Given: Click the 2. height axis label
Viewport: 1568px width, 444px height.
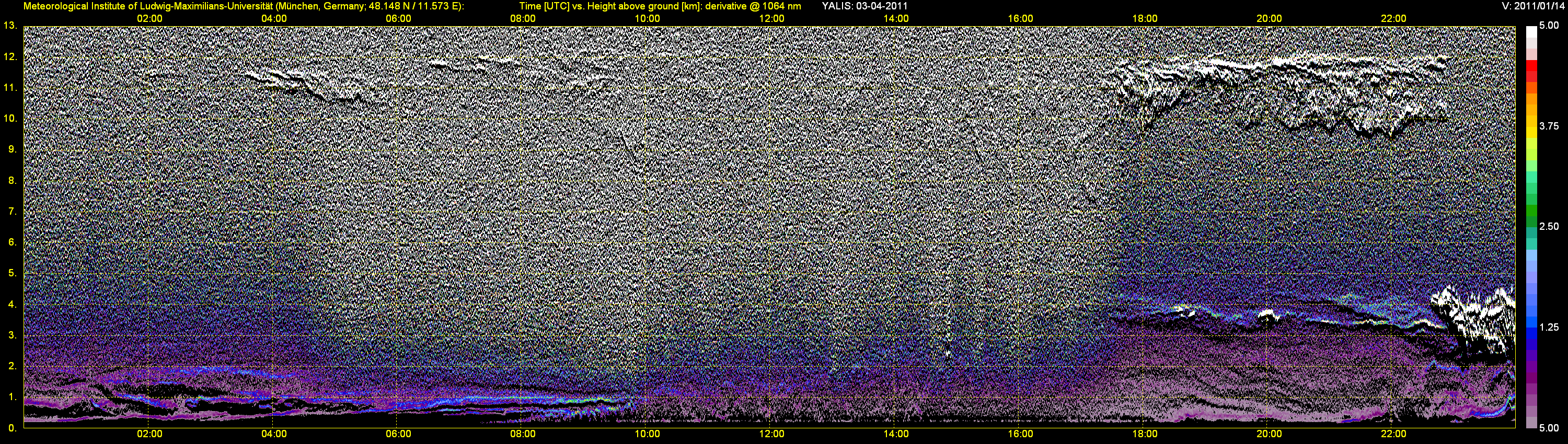Looking at the screenshot, I should pyautogui.click(x=11, y=366).
